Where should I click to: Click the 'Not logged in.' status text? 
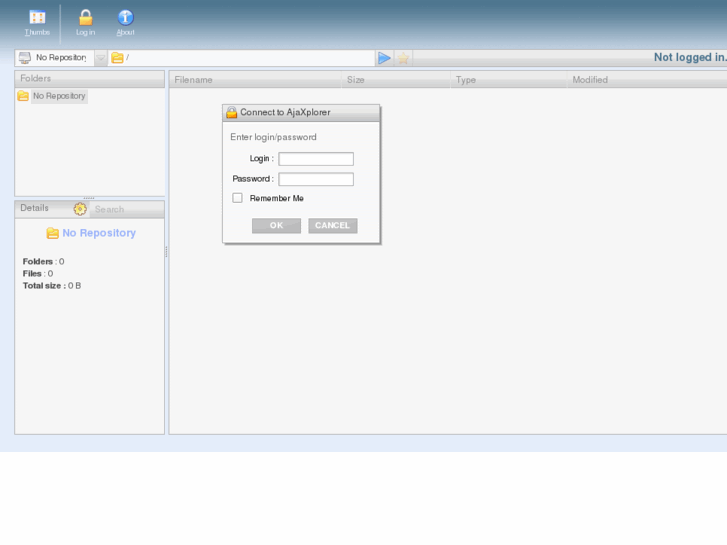pyautogui.click(x=690, y=57)
